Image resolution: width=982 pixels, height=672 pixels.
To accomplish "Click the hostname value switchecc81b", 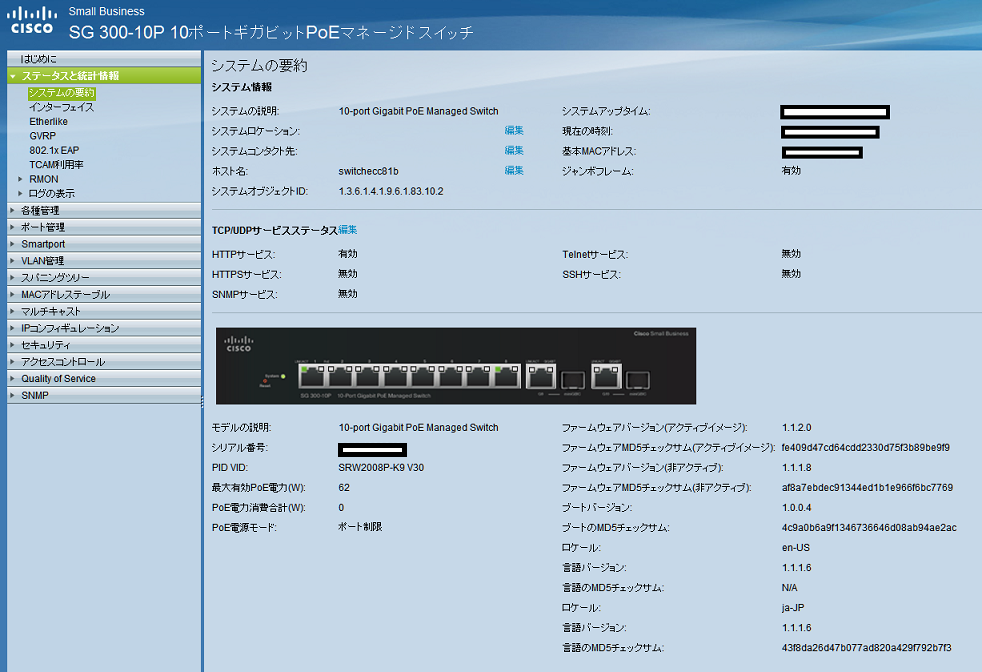I will [368, 171].
